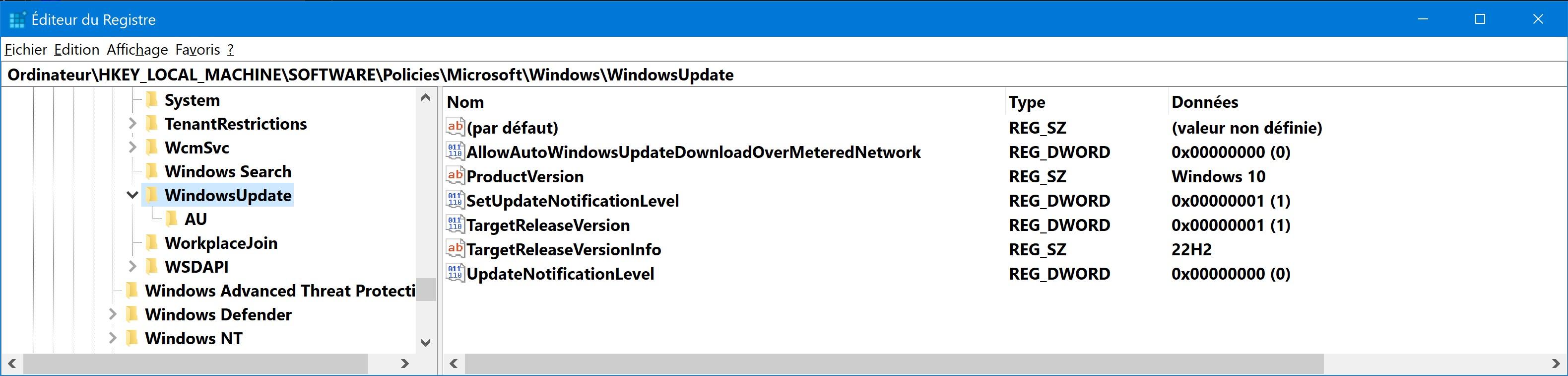This screenshot has width=1568, height=376.
Task: Click the values pane scroll right arrow
Action: [1556, 364]
